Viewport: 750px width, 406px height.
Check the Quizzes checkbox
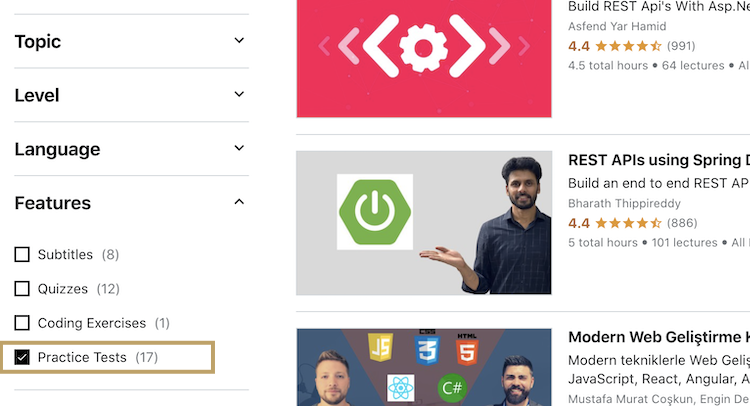coord(22,289)
